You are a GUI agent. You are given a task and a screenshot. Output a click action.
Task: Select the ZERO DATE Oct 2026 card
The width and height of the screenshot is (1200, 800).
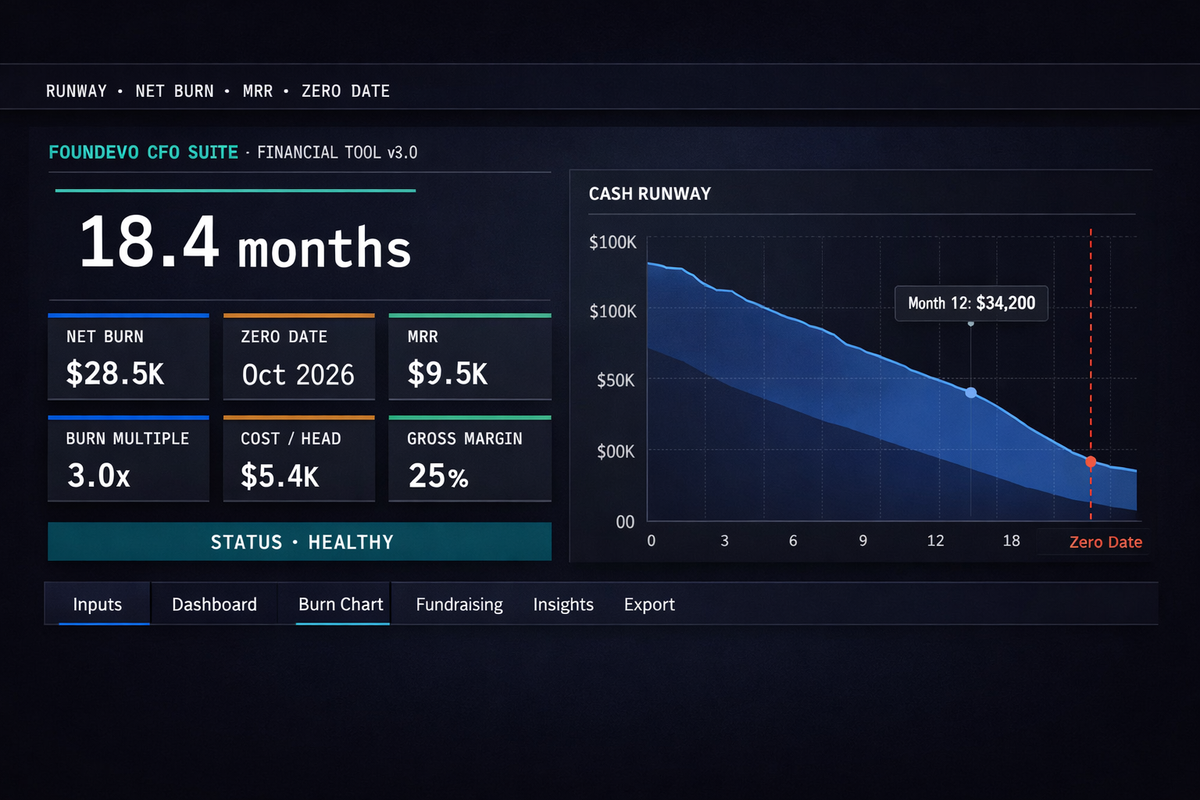[298, 356]
